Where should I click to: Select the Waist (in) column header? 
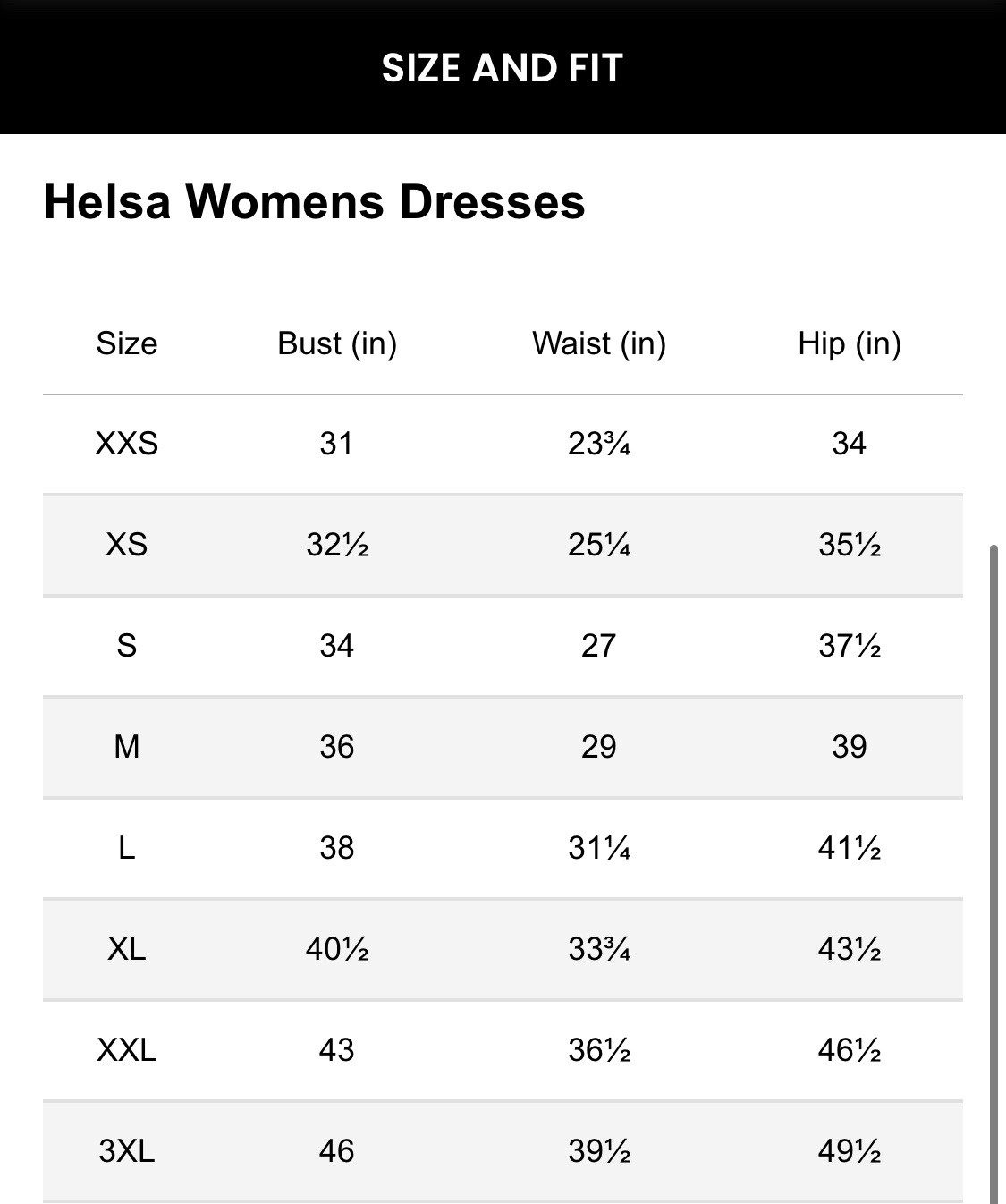[x=599, y=343]
